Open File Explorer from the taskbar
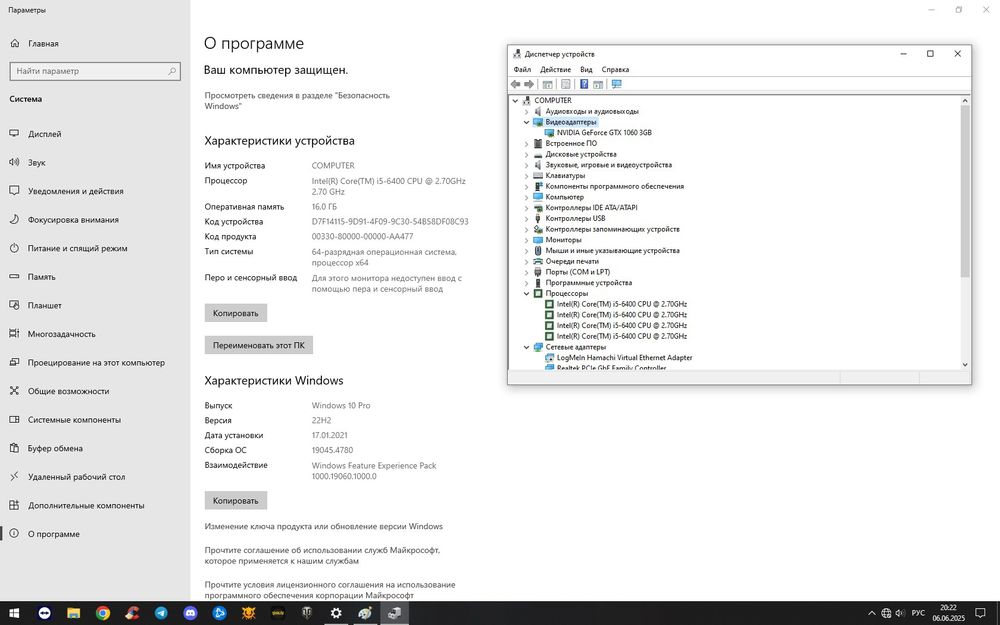This screenshot has height=625, width=1000. pos(73,613)
